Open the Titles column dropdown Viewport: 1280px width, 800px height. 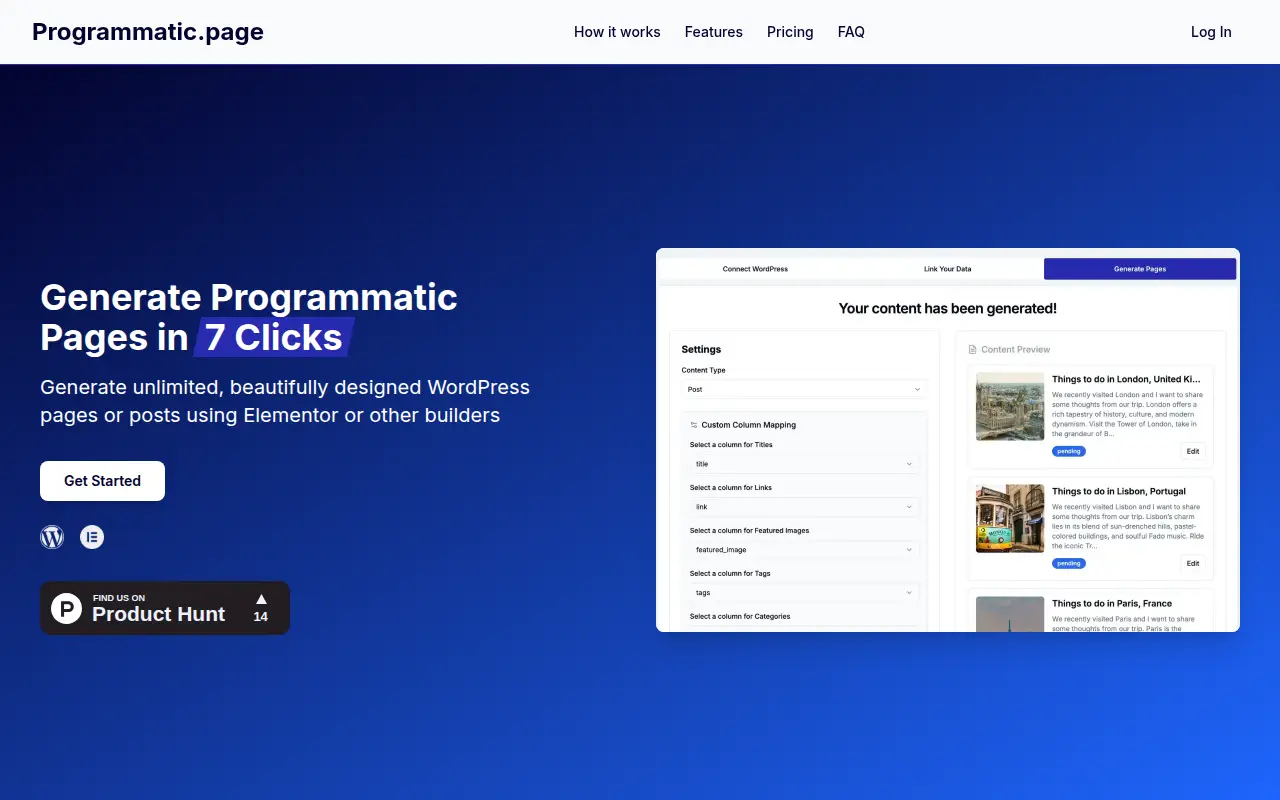click(x=804, y=464)
